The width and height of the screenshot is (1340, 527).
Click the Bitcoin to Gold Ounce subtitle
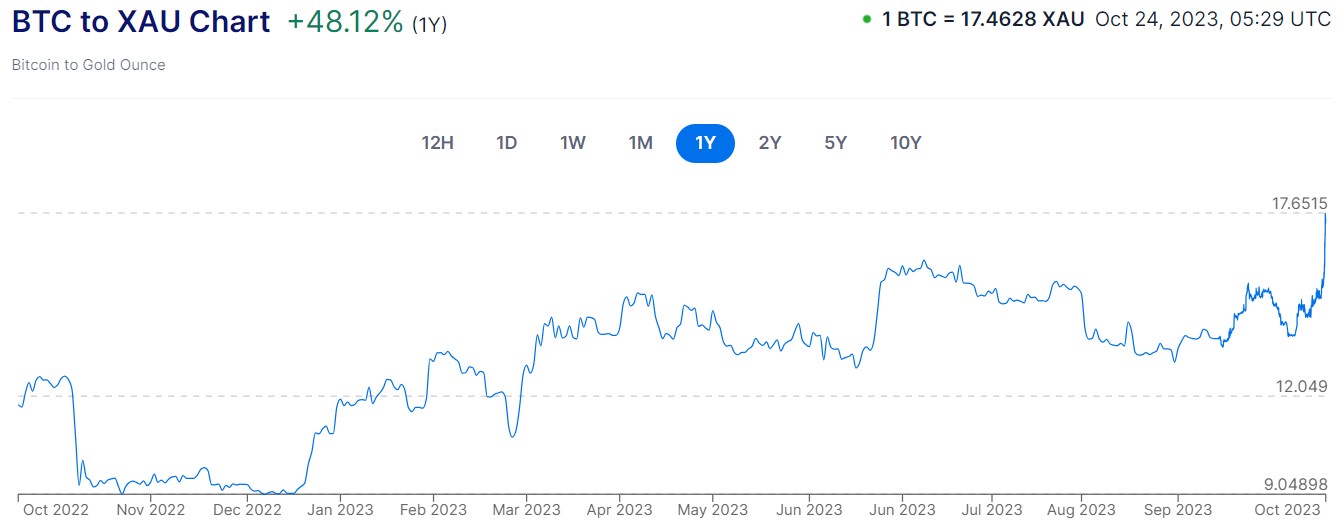[x=89, y=65]
